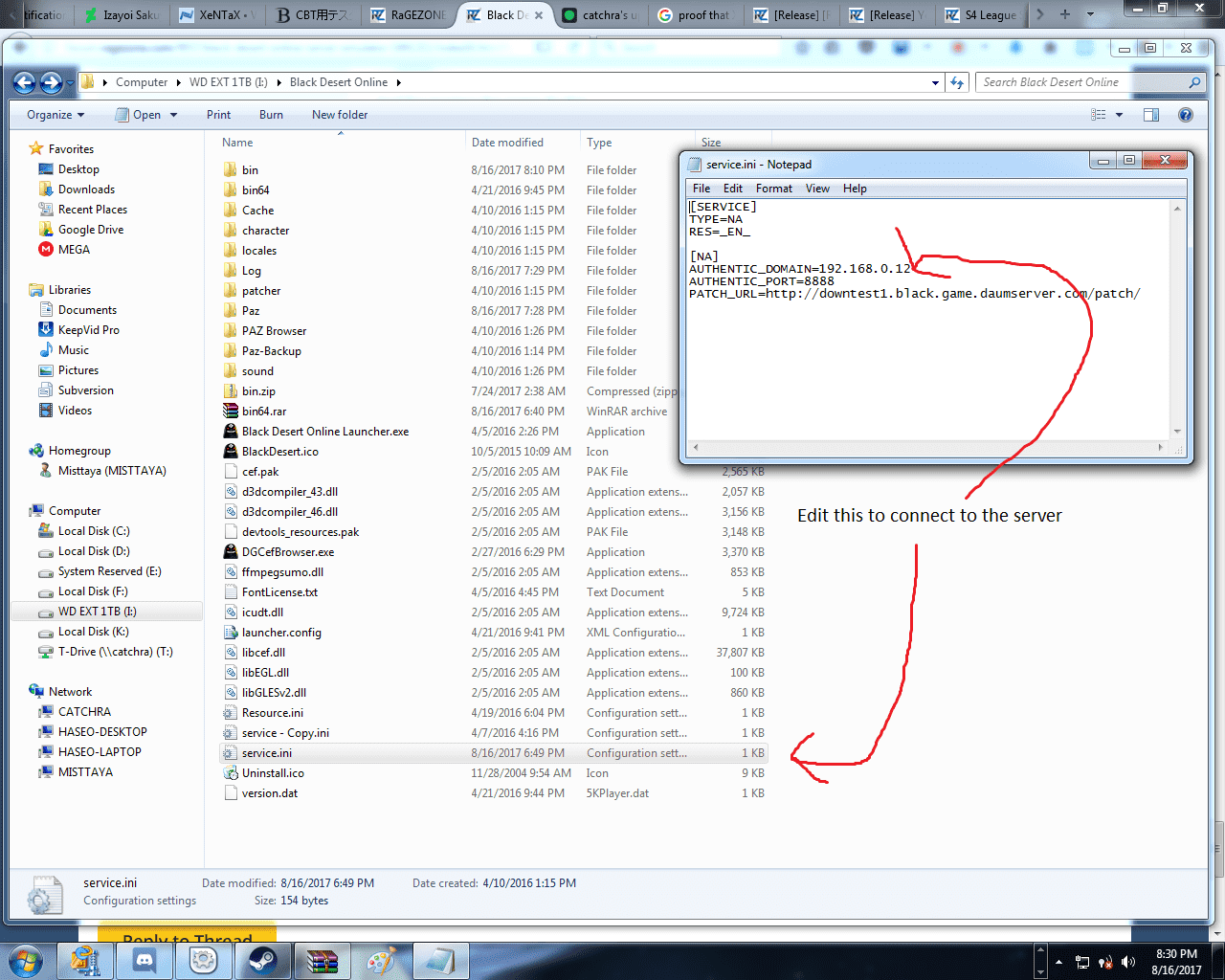The image size is (1225, 980).
Task: Click the Windows Start button
Action: point(26,961)
